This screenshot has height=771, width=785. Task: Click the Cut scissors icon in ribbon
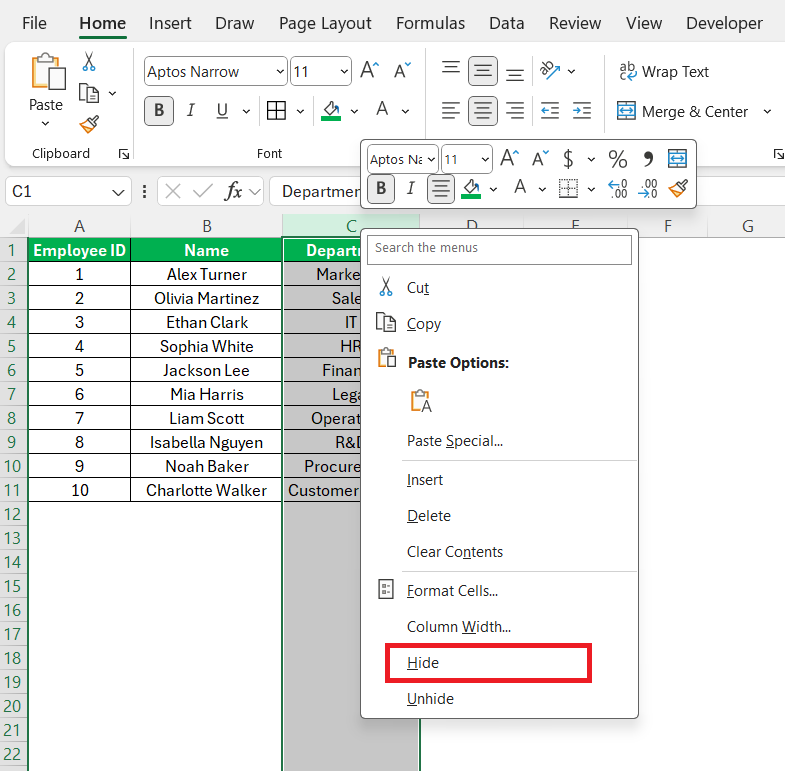tap(89, 62)
